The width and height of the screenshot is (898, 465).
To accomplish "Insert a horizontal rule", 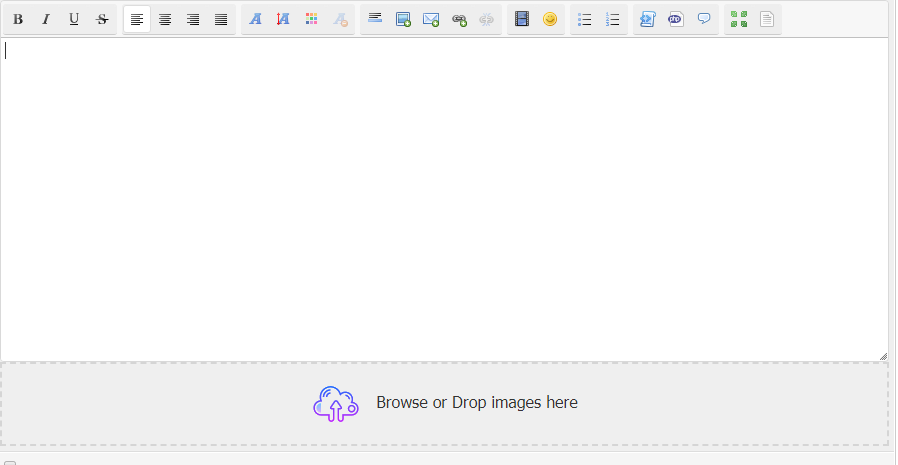I will [375, 19].
